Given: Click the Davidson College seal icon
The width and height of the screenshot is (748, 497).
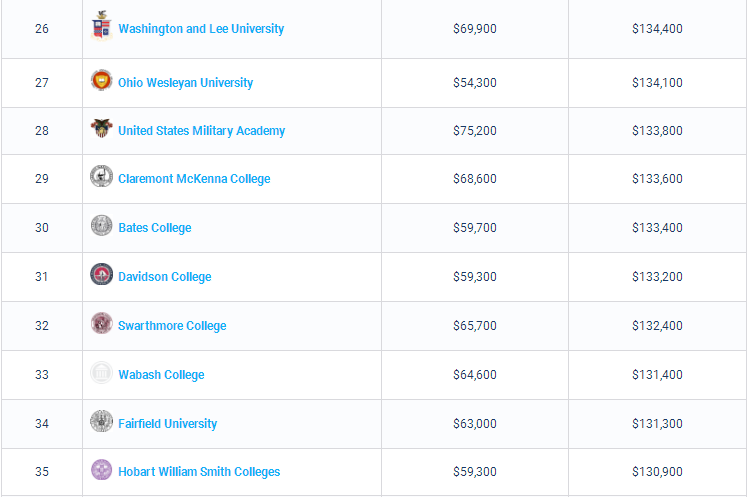Looking at the screenshot, I should [101, 275].
